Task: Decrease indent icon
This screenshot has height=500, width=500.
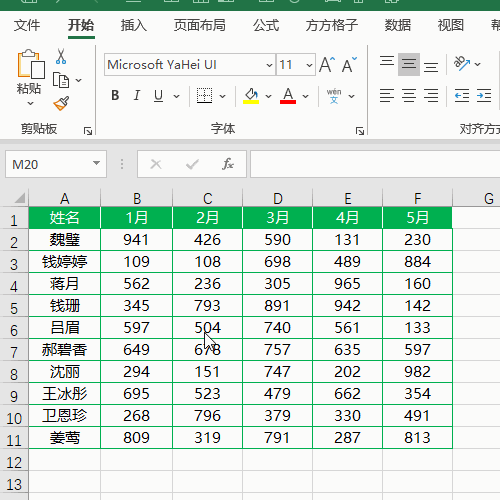Action: point(462,96)
